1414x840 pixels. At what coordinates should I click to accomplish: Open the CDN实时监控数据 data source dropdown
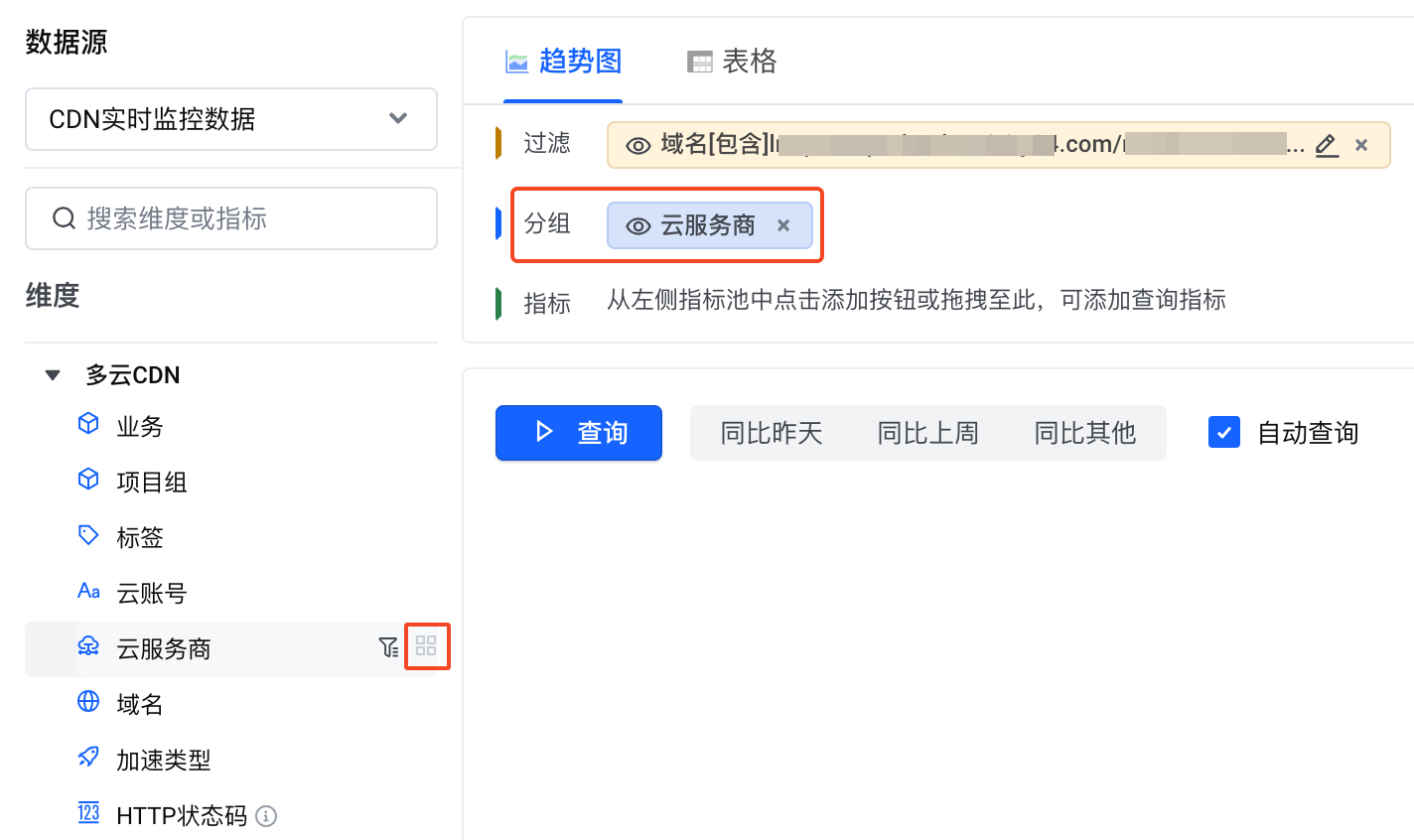click(x=230, y=119)
